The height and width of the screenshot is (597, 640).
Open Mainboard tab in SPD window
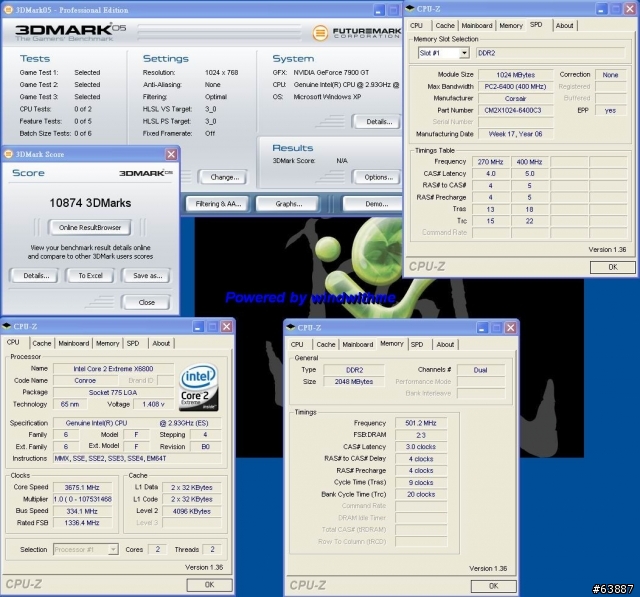tap(477, 26)
